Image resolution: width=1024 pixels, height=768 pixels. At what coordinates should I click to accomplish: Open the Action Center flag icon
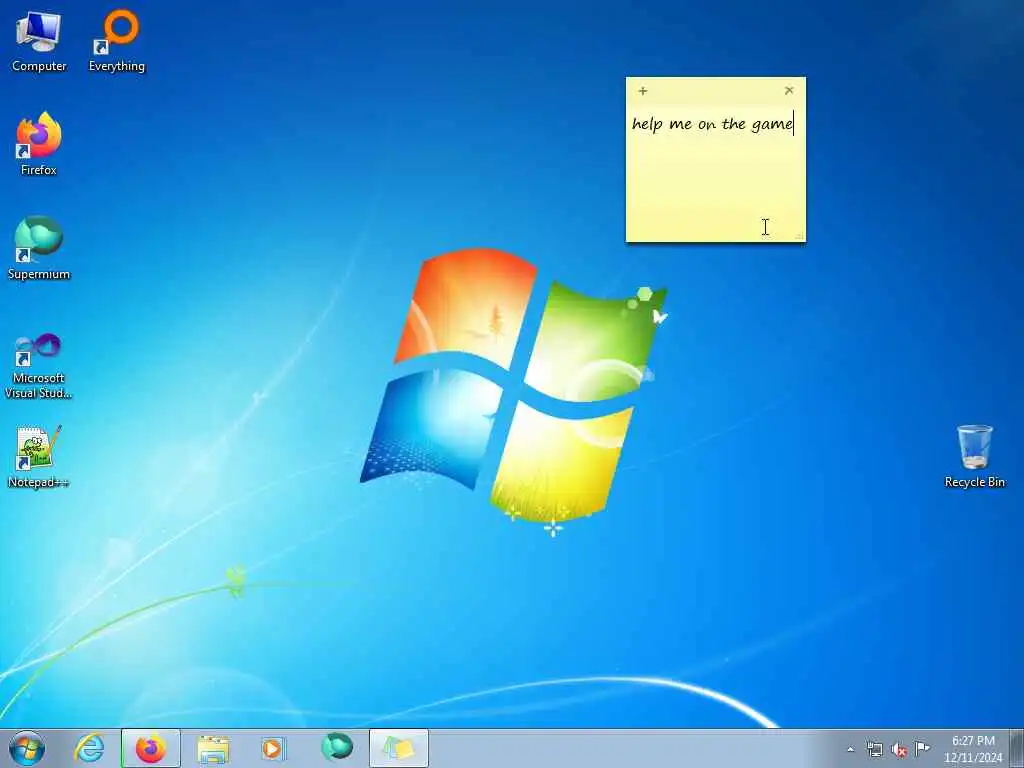pos(922,748)
